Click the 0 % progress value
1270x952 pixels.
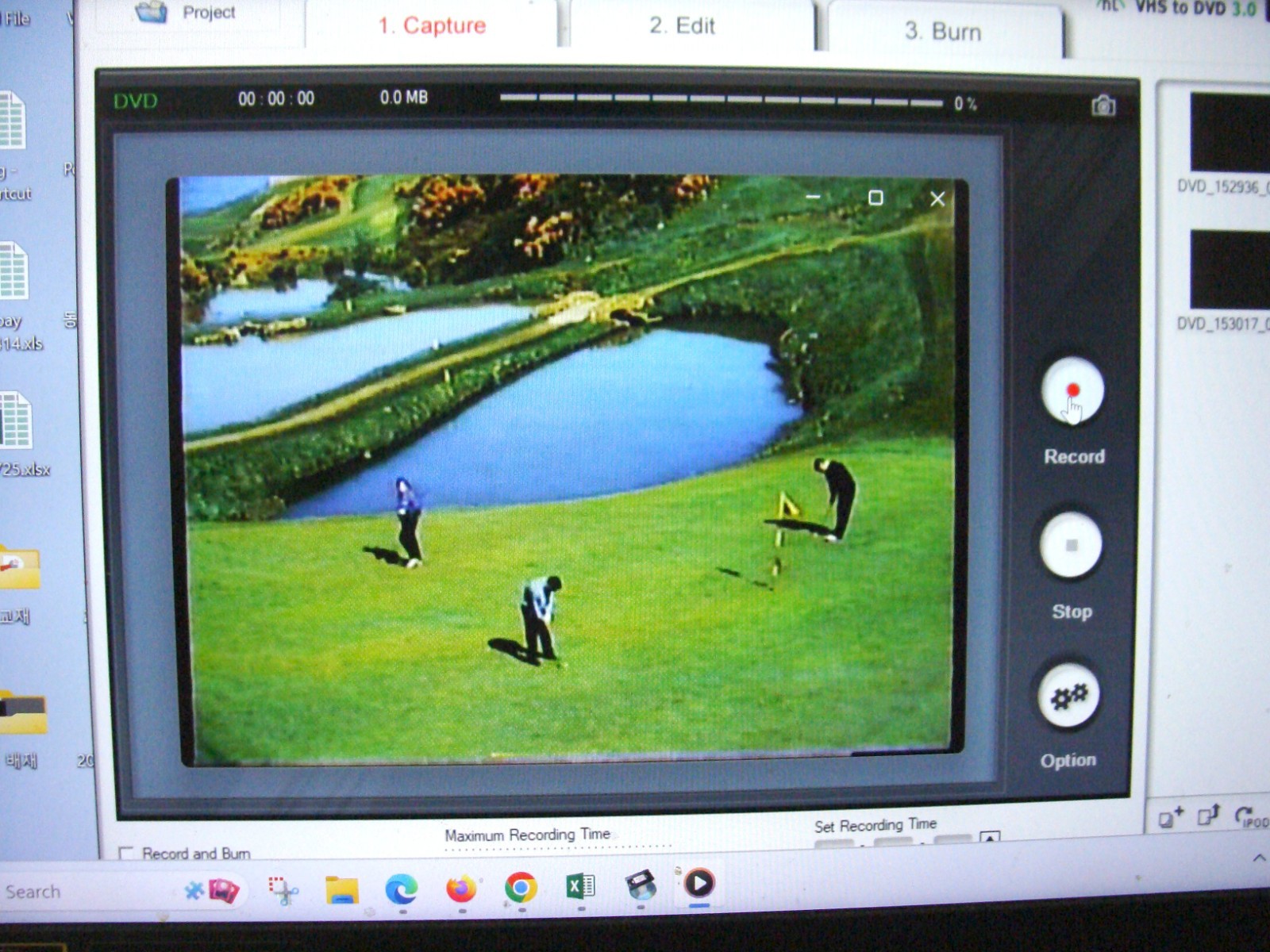[965, 104]
